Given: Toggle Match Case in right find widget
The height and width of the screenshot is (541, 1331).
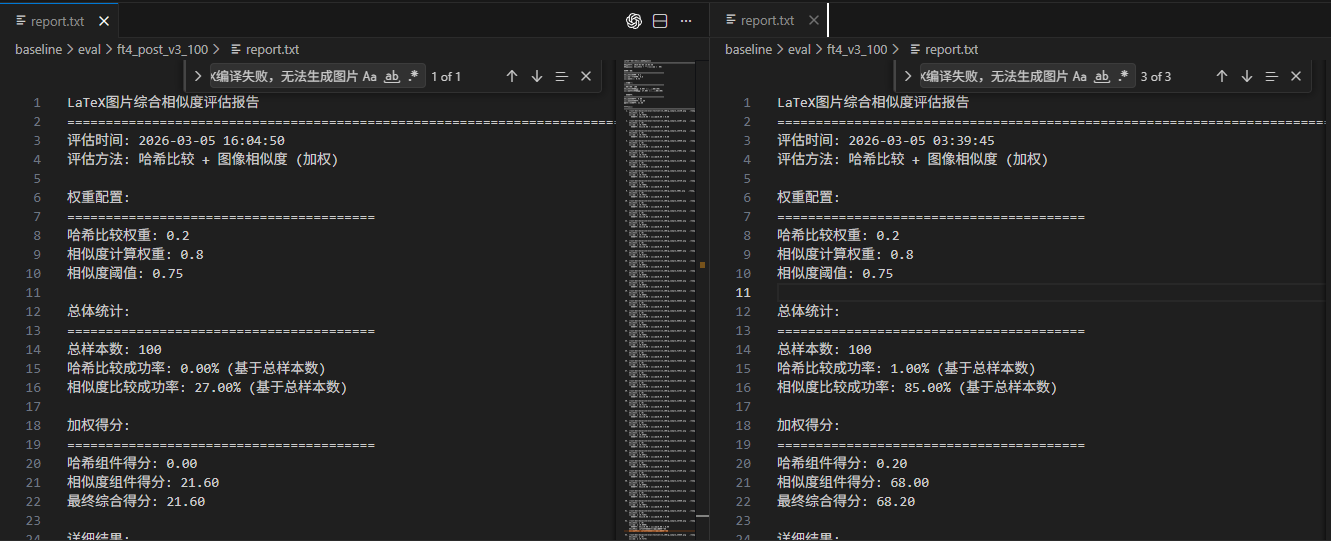Looking at the screenshot, I should click(1079, 76).
